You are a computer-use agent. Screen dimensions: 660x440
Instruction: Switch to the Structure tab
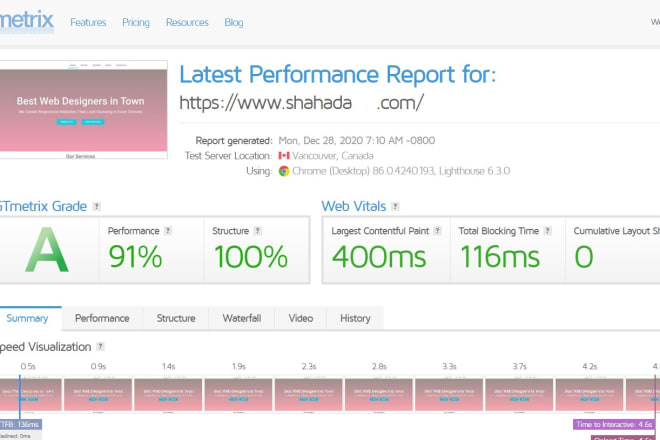click(176, 318)
